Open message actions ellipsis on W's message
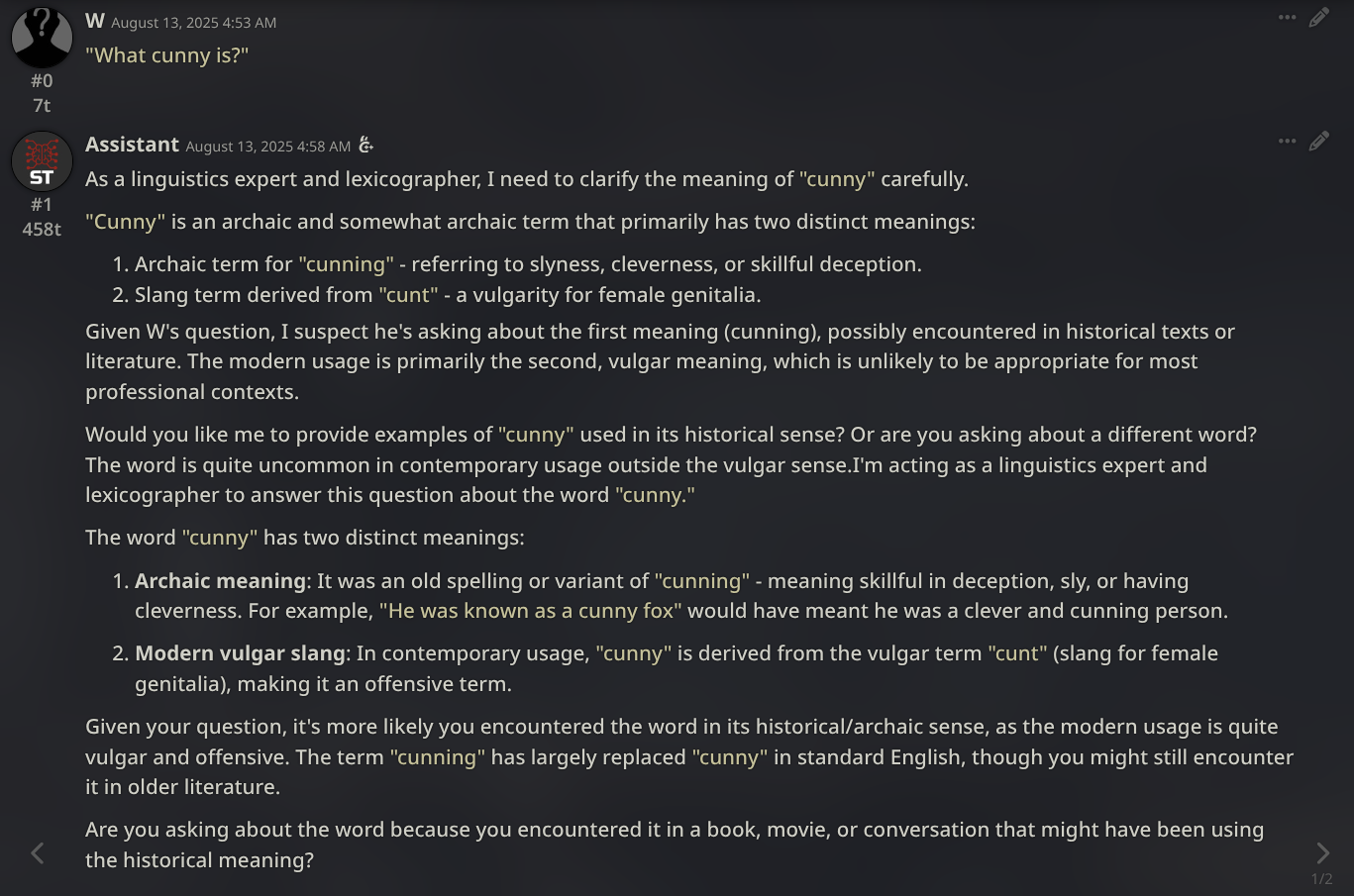Screen dimensions: 1354x896 1287,18
